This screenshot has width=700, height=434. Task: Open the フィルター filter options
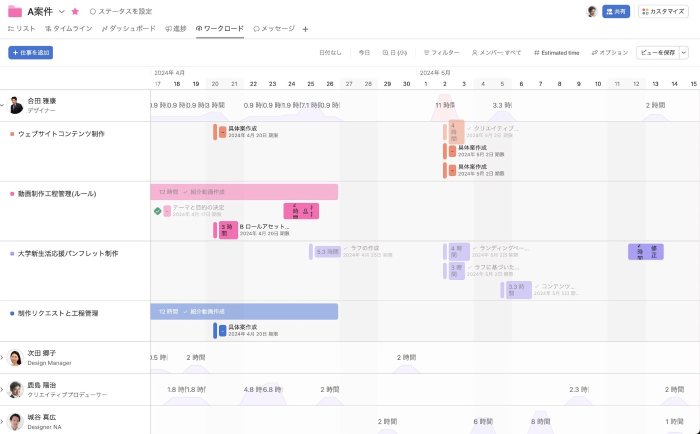coord(441,52)
